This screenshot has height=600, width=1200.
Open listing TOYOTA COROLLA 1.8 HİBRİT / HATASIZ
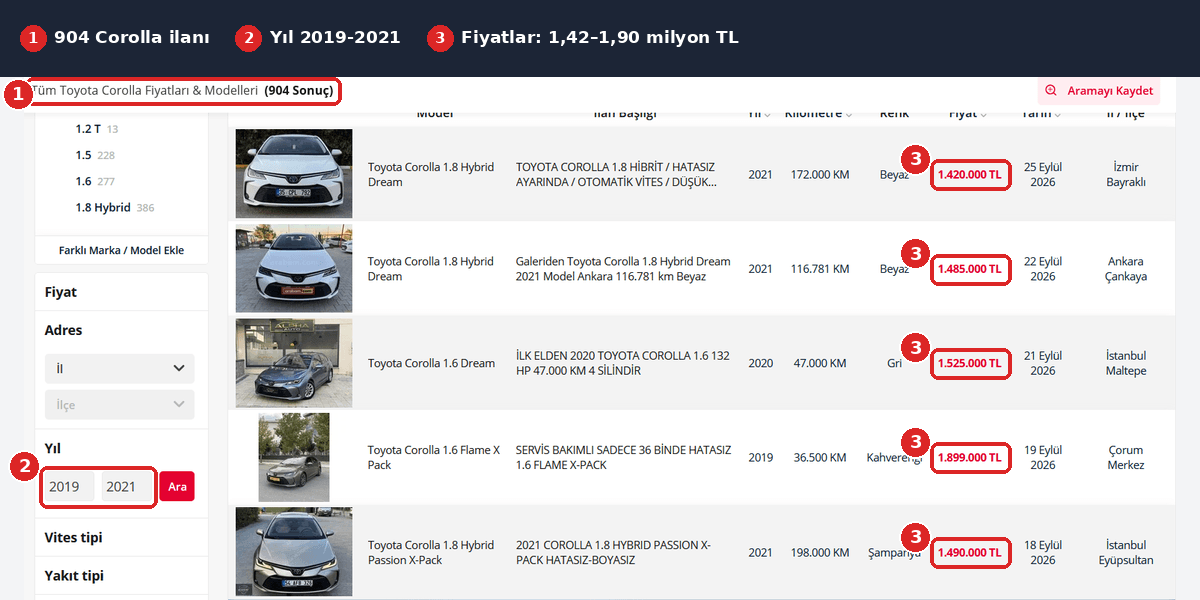[616, 174]
